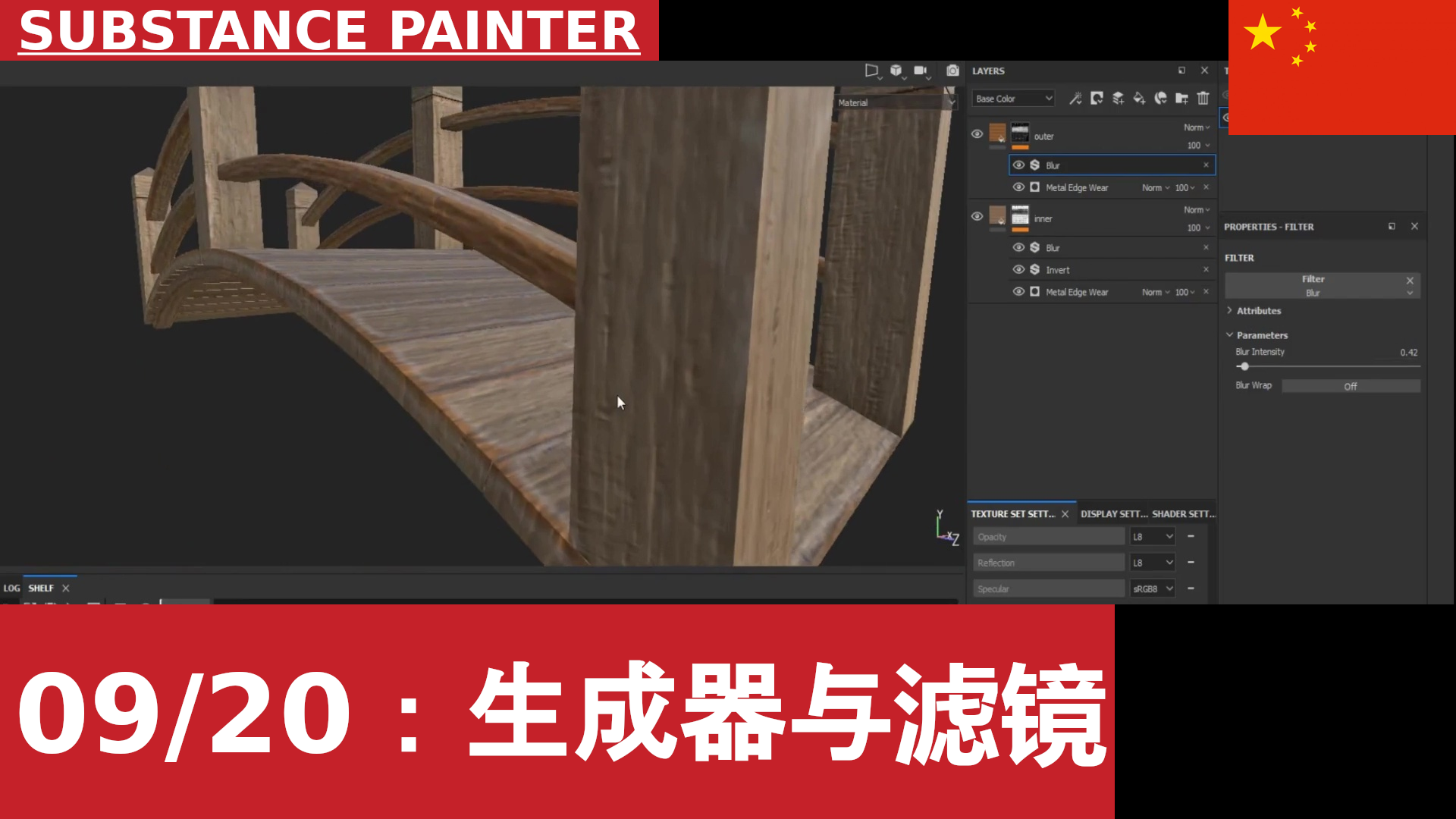
Task: Select the Shelf tab
Action: (41, 588)
